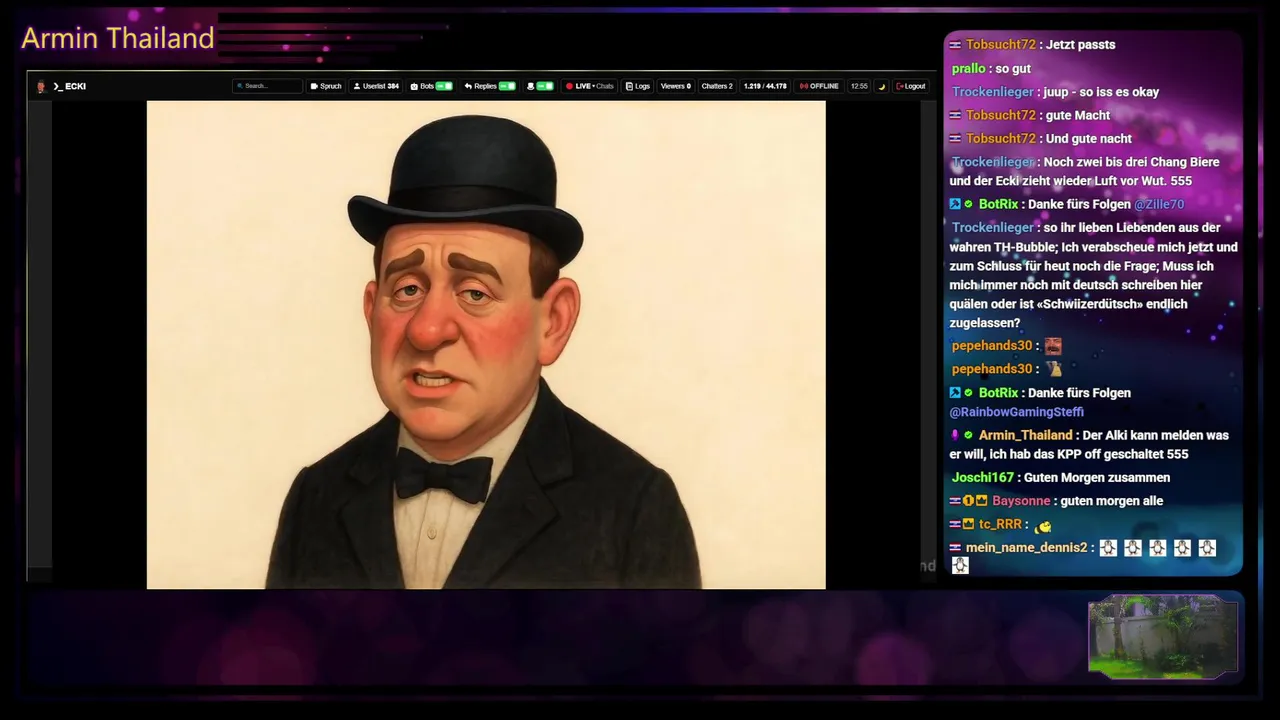This screenshot has width=1280, height=720.
Task: Click the Thai flag badge beside tc_RRR
Action: [x=955, y=524]
